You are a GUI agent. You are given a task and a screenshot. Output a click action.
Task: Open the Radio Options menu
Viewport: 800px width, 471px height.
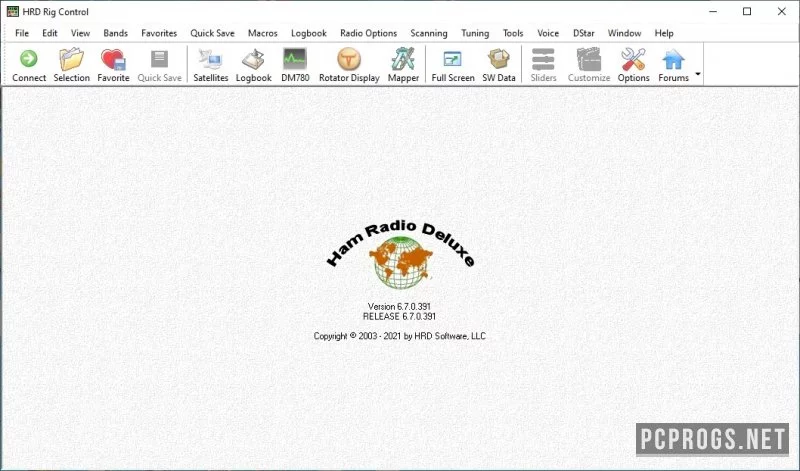(368, 33)
